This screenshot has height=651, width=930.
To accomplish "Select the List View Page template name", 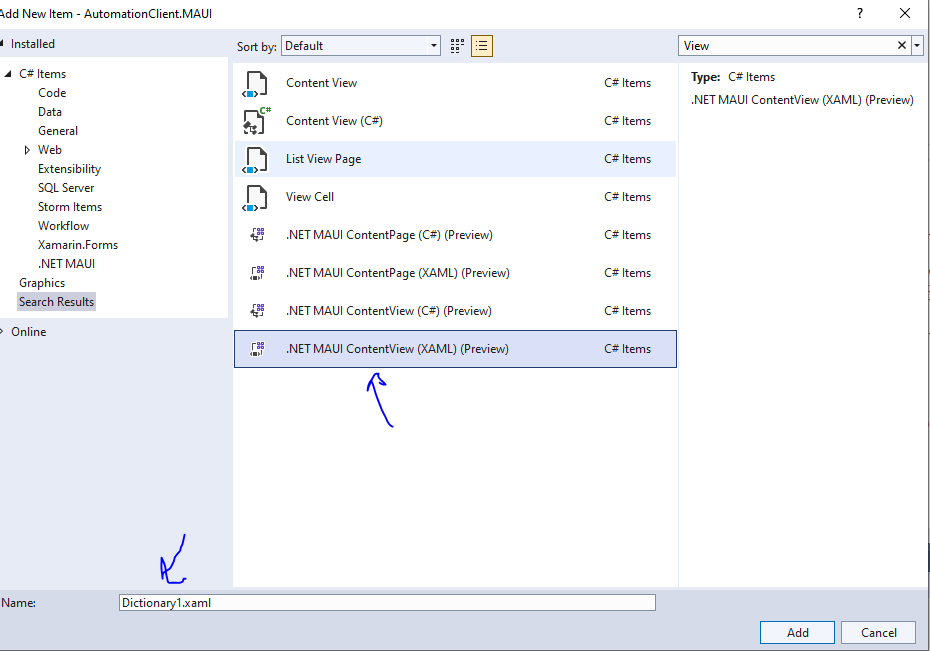I will (x=323, y=159).
